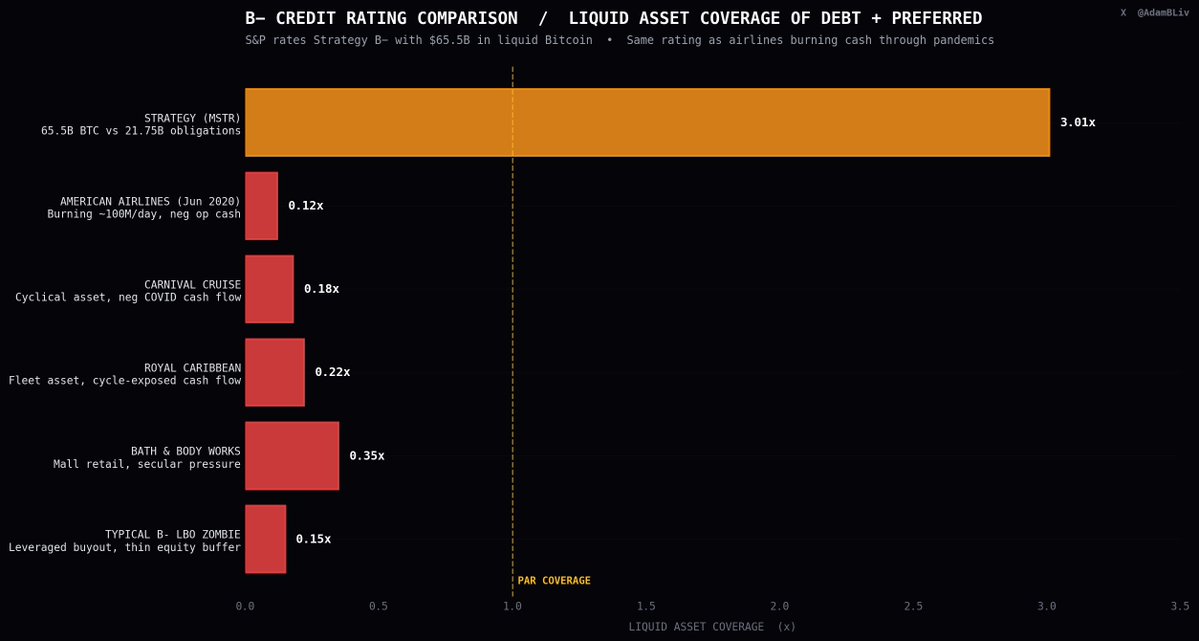
Task: Click 'LIQUID ASSET COVERAGE OF DEBT + PREFERRED' heading
Action: (776, 18)
